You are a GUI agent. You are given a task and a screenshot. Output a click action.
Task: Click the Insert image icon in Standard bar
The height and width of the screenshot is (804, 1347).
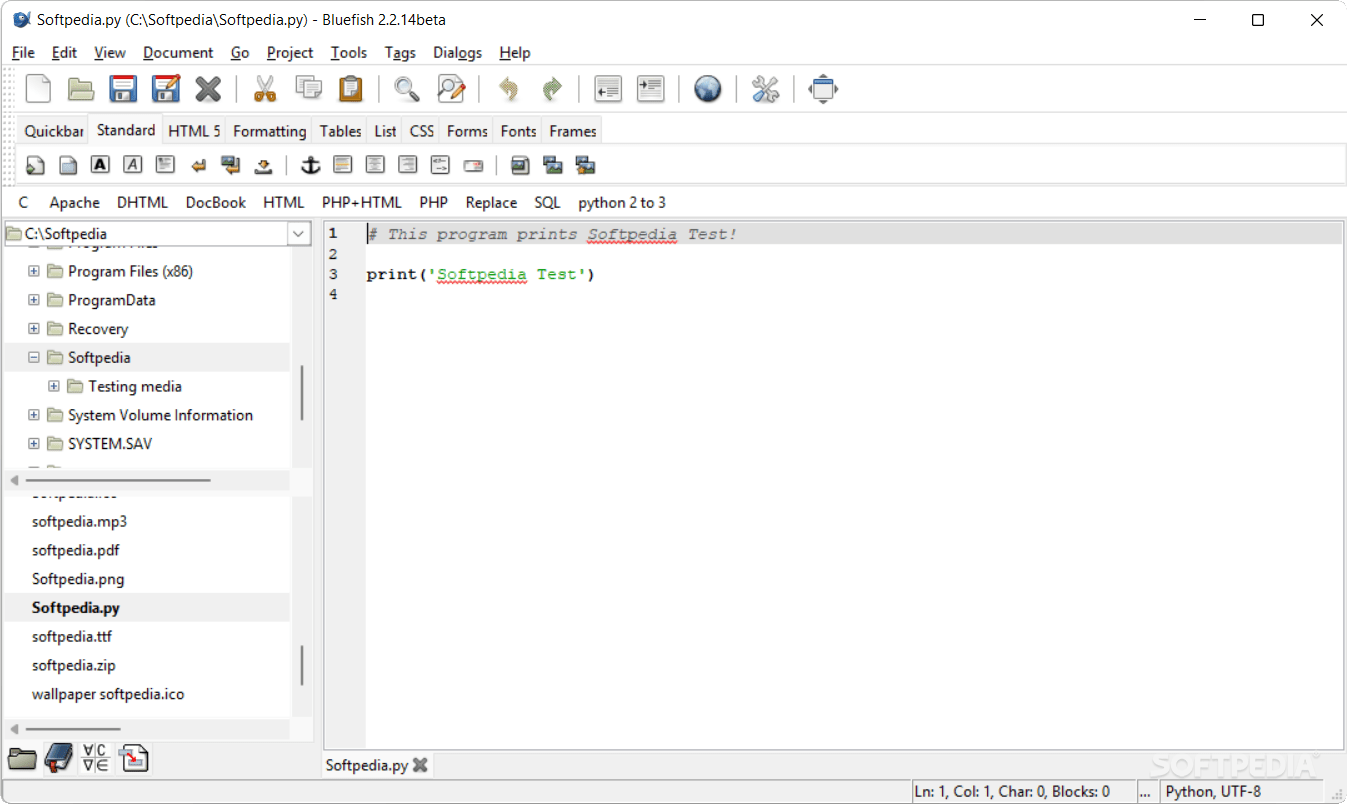pyautogui.click(x=519, y=165)
